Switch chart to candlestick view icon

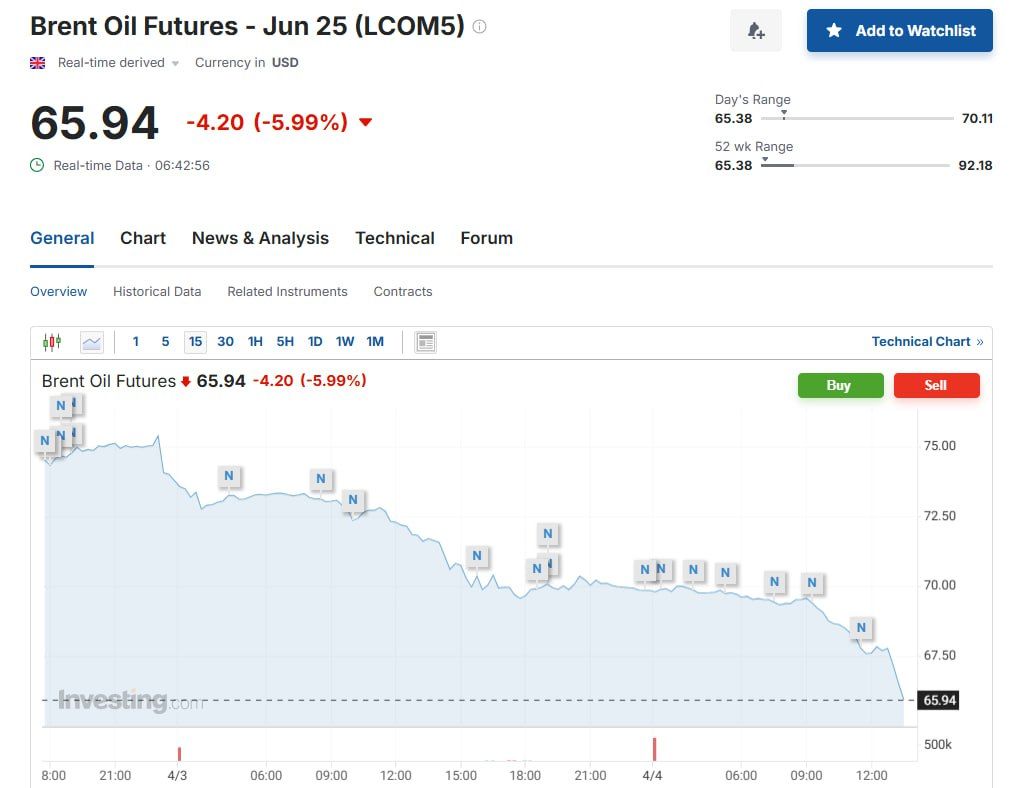tap(52, 342)
